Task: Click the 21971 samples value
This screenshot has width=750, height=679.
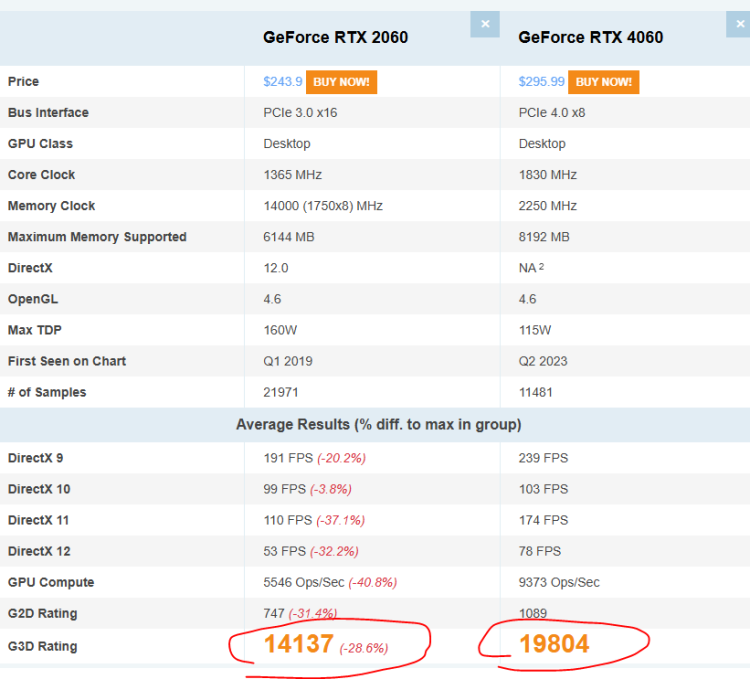Action: click(281, 392)
